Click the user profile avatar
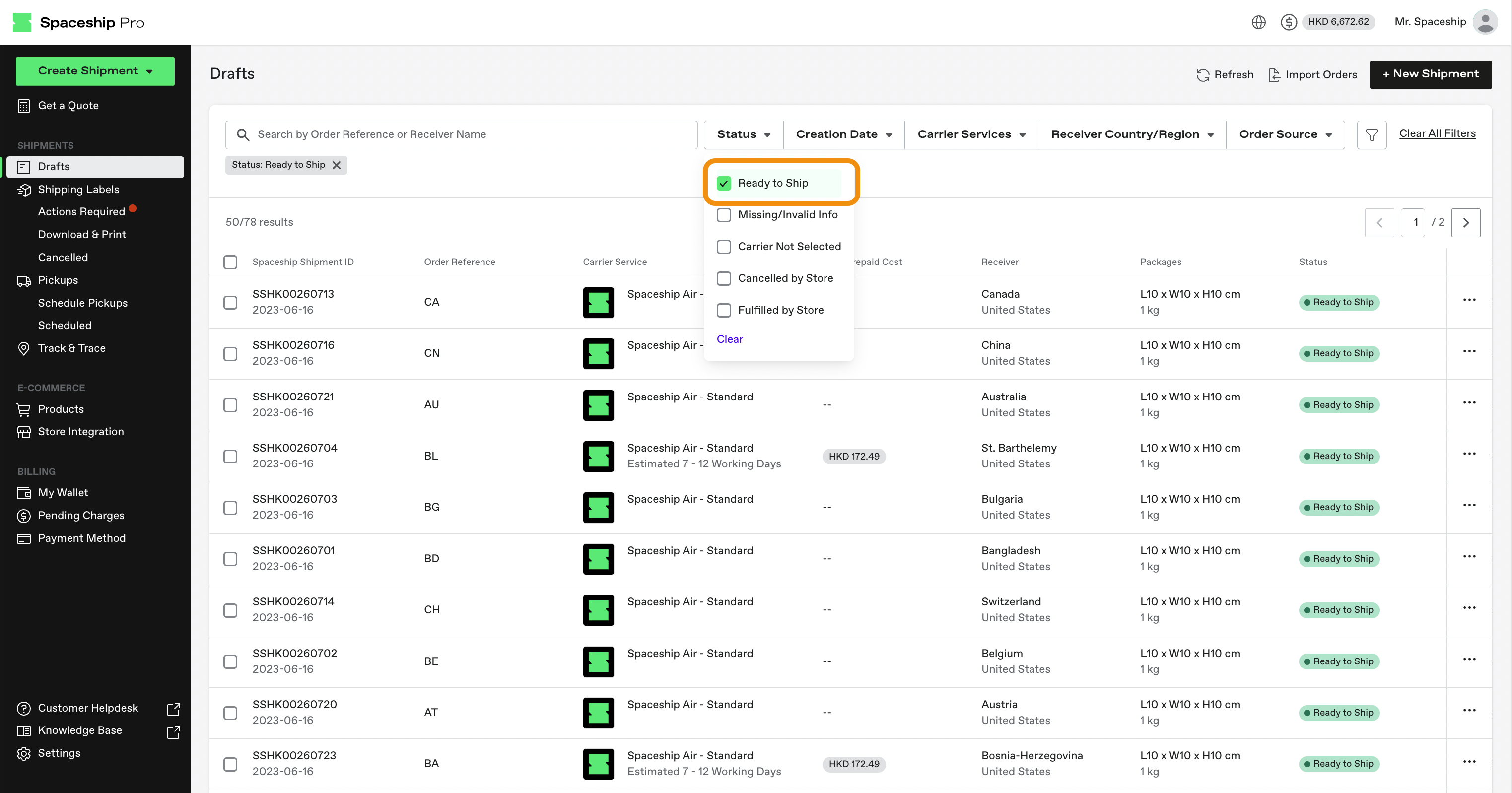The height and width of the screenshot is (793, 1512). (1485, 22)
